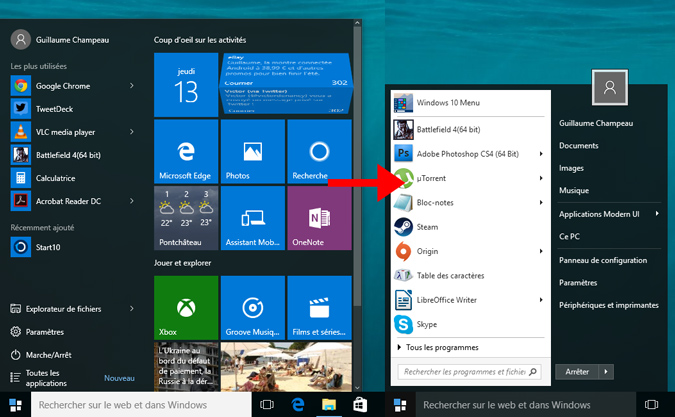The height and width of the screenshot is (417, 675).
Task: Open the arrow next to Arrêter button
Action: [x=606, y=371]
